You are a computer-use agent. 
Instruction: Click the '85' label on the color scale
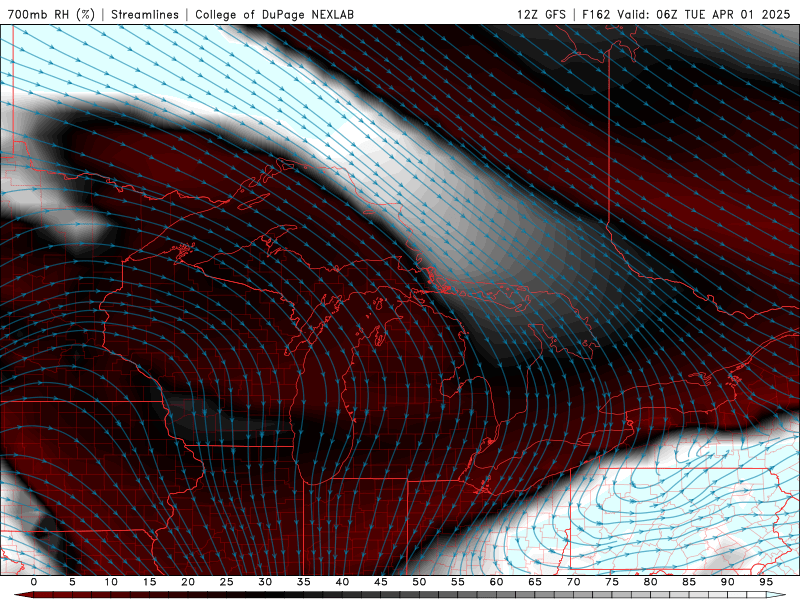[689, 582]
